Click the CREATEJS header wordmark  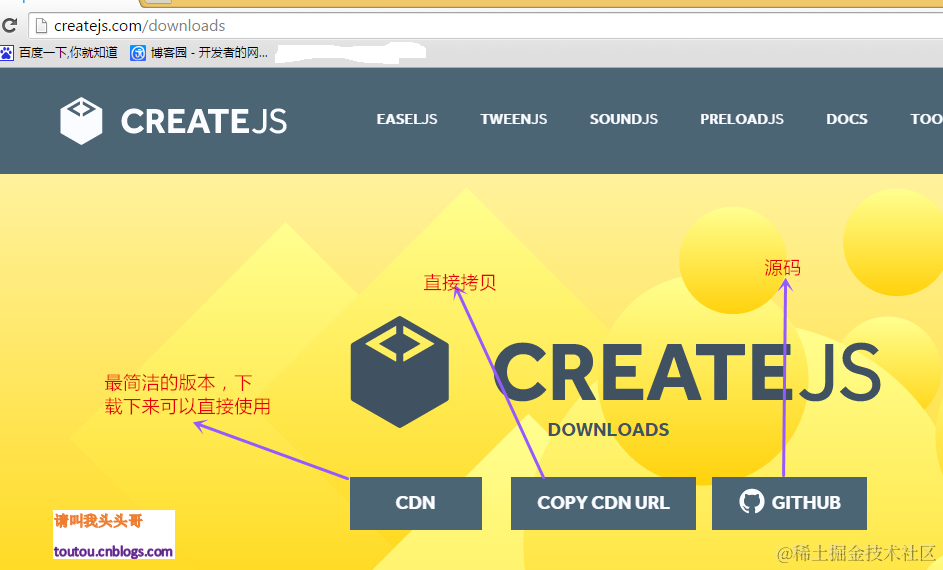click(204, 121)
